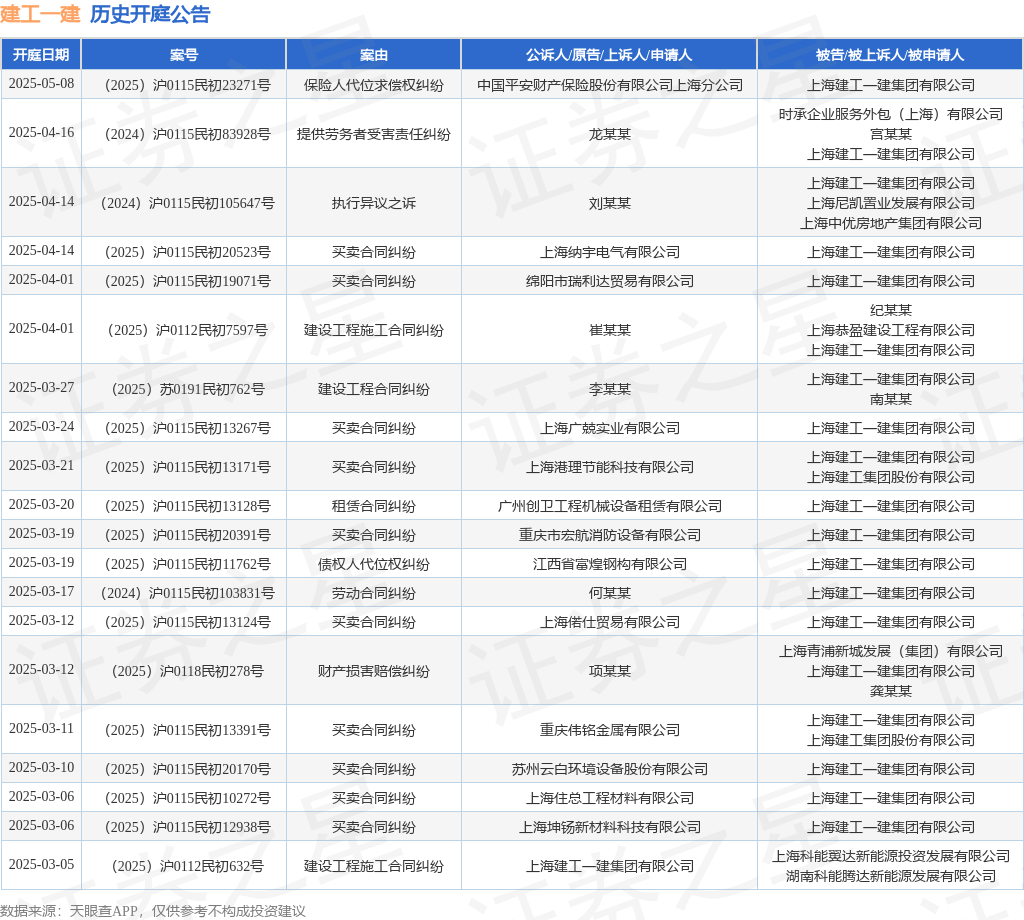
Task: Select the date cell 2025-03-05
Action: (41, 864)
